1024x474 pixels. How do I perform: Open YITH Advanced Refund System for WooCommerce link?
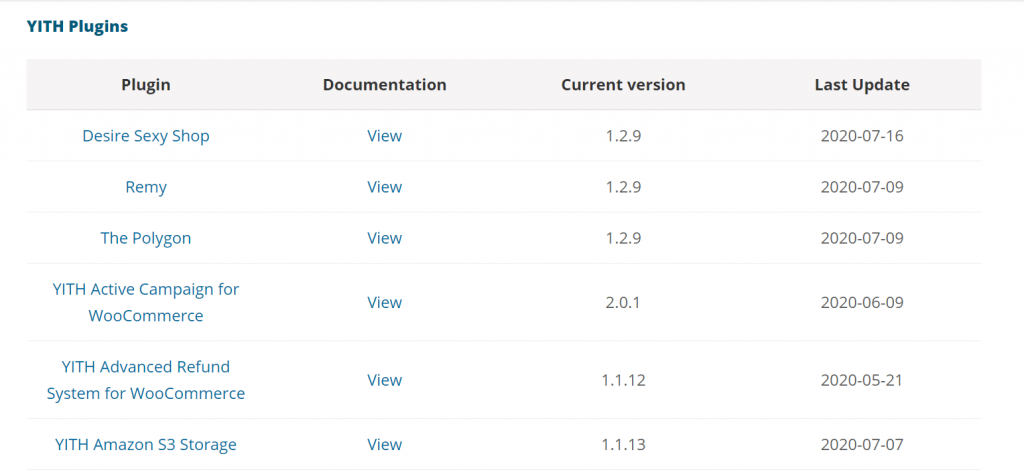146,380
